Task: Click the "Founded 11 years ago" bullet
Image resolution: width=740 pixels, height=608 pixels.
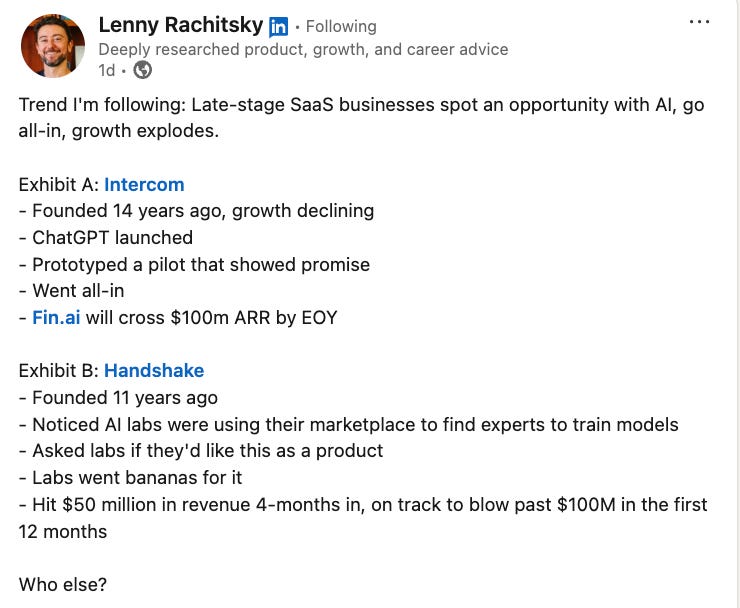Action: coord(123,397)
